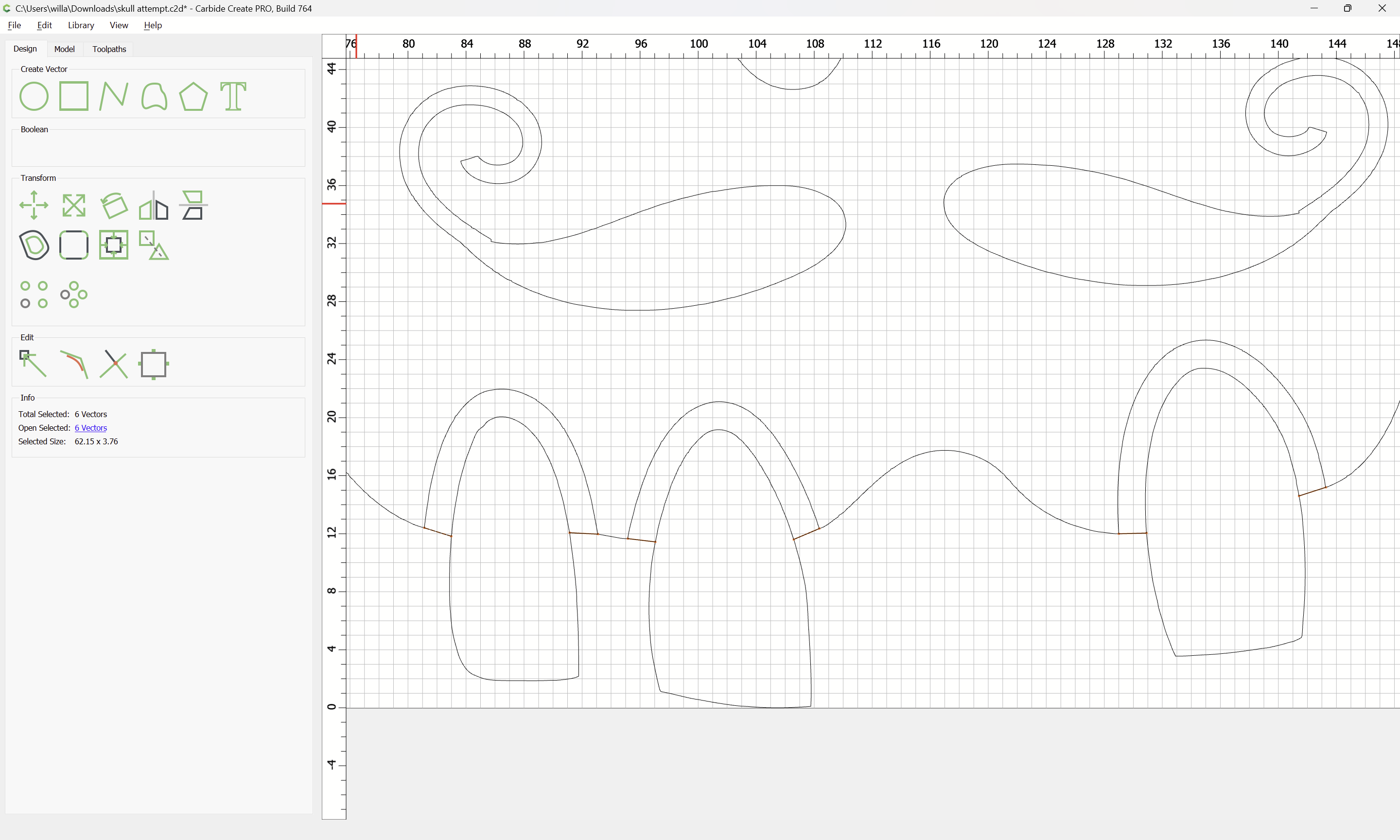The width and height of the screenshot is (1400, 840).
Task: Click the Mirror/Flip tool
Action: point(153,205)
